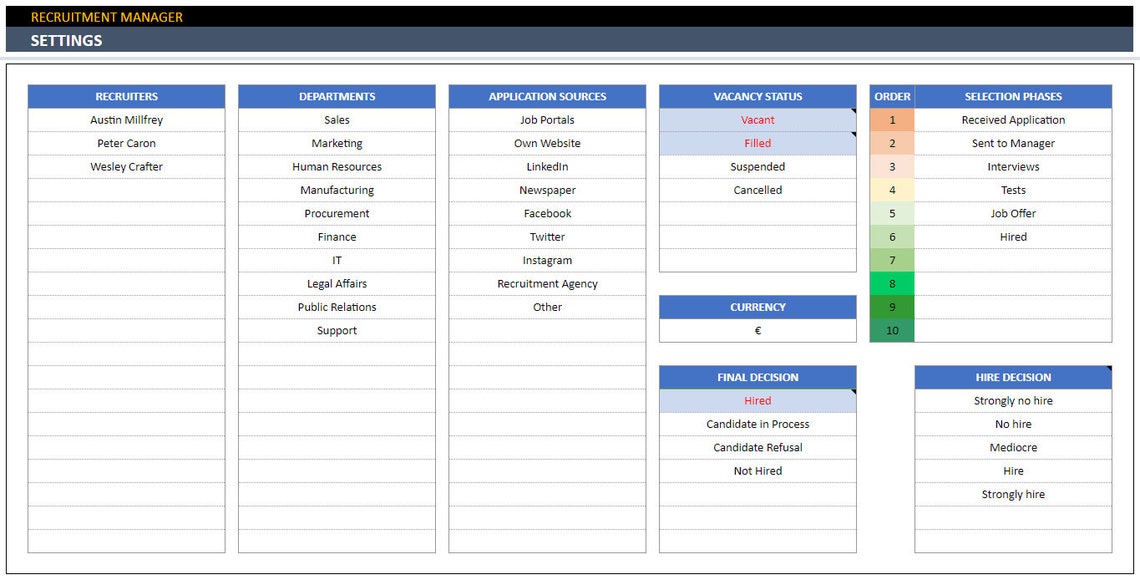Select the Received Application phase cell
The height and width of the screenshot is (585, 1140).
pyautogui.click(x=1013, y=120)
